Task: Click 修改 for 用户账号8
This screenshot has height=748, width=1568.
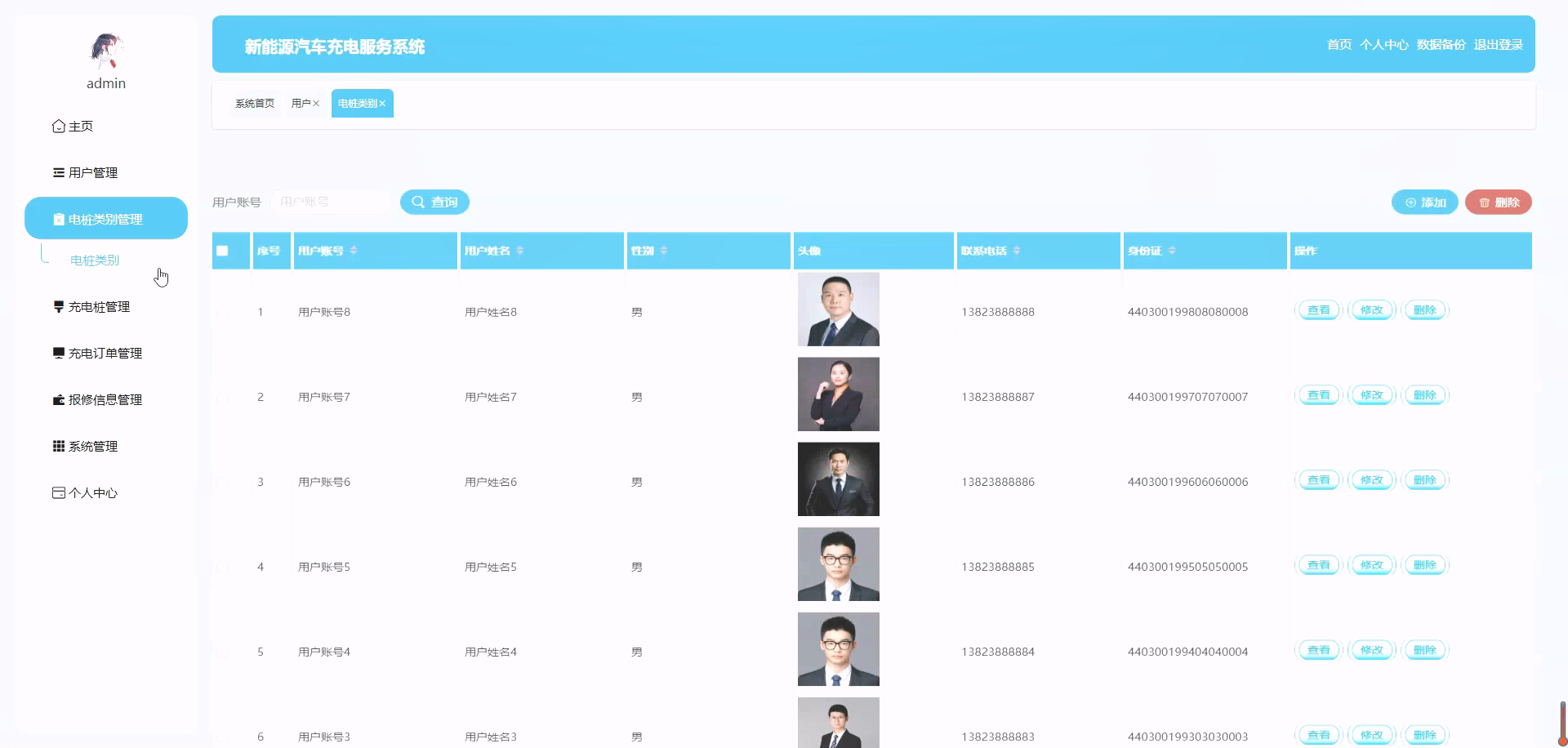Action: pos(1372,310)
